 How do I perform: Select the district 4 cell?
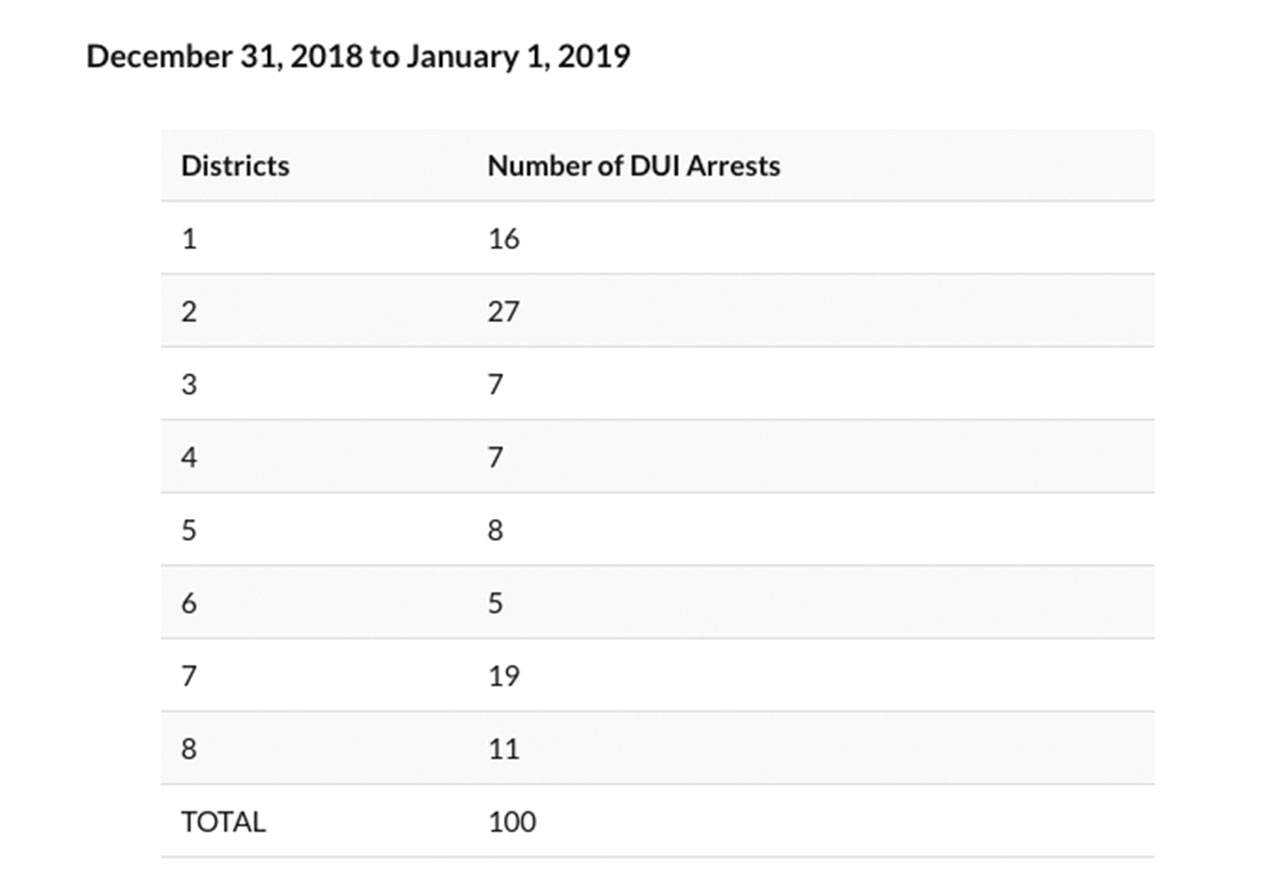[189, 457]
